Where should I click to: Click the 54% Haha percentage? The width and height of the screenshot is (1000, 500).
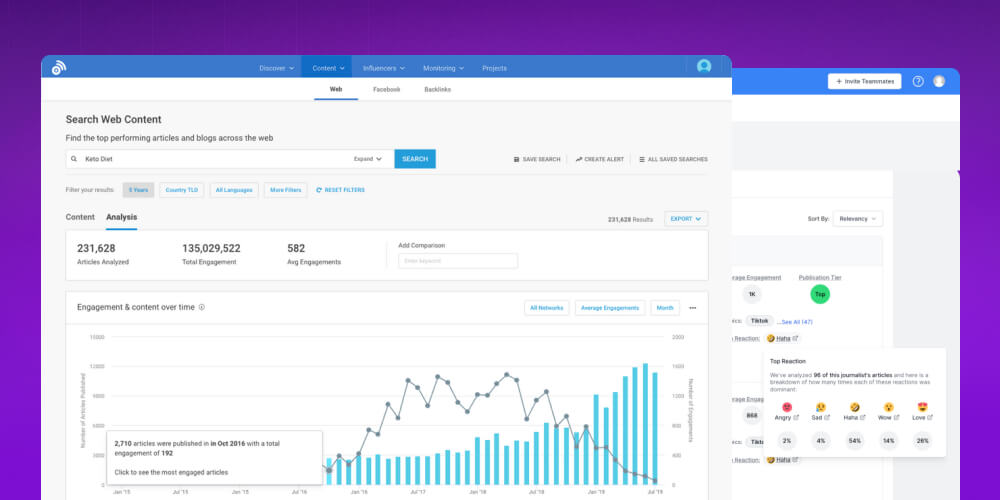pos(855,441)
